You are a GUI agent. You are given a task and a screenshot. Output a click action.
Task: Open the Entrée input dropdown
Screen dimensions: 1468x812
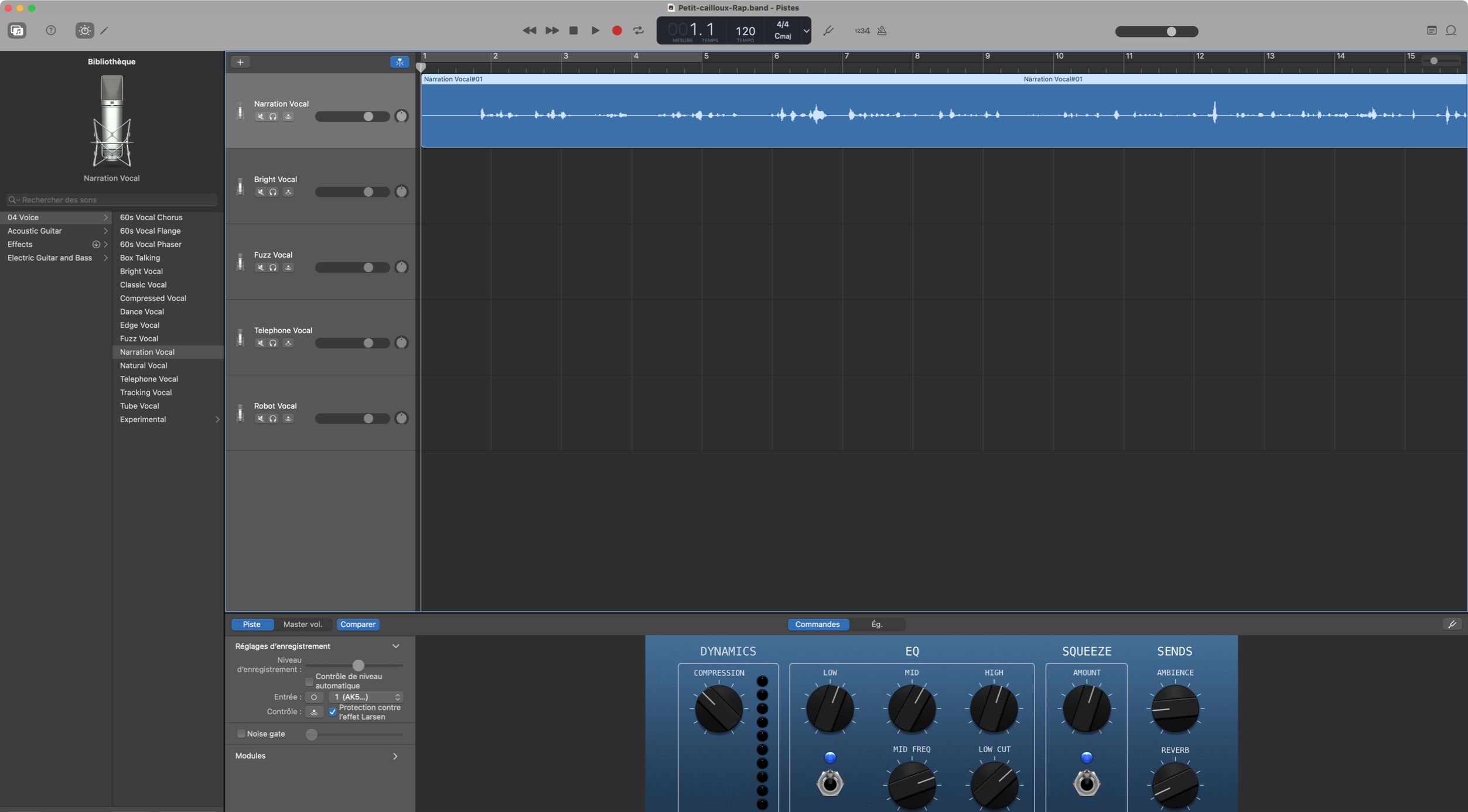366,697
